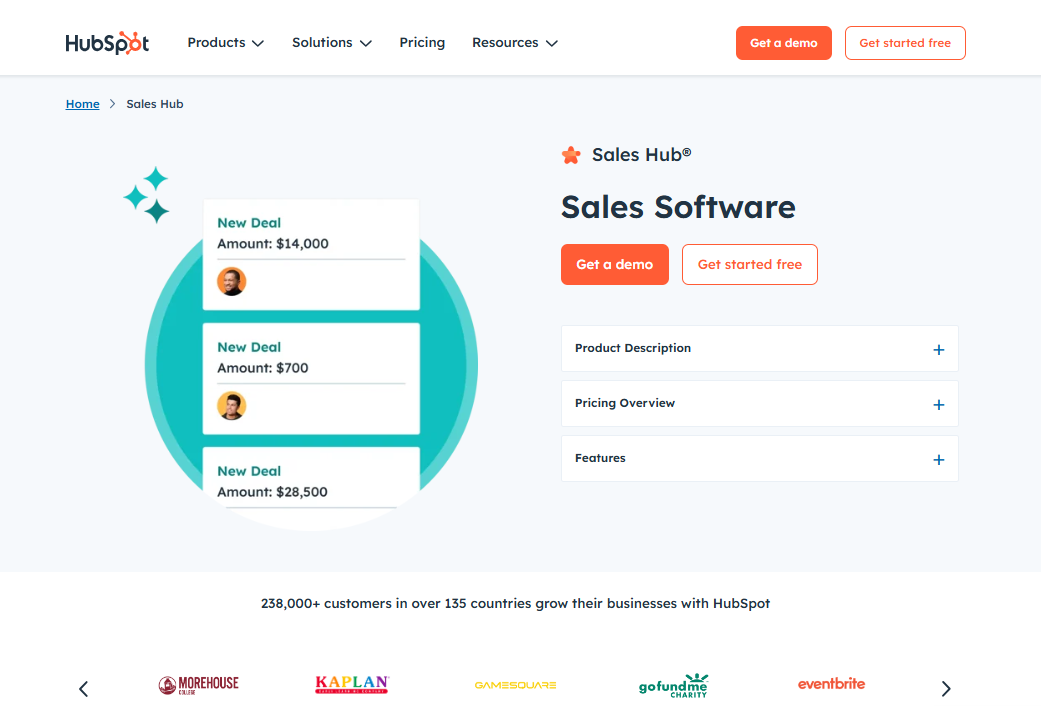Image resolution: width=1041 pixels, height=706 pixels.
Task: Click the HubSpot logo in header
Action: (x=107, y=43)
